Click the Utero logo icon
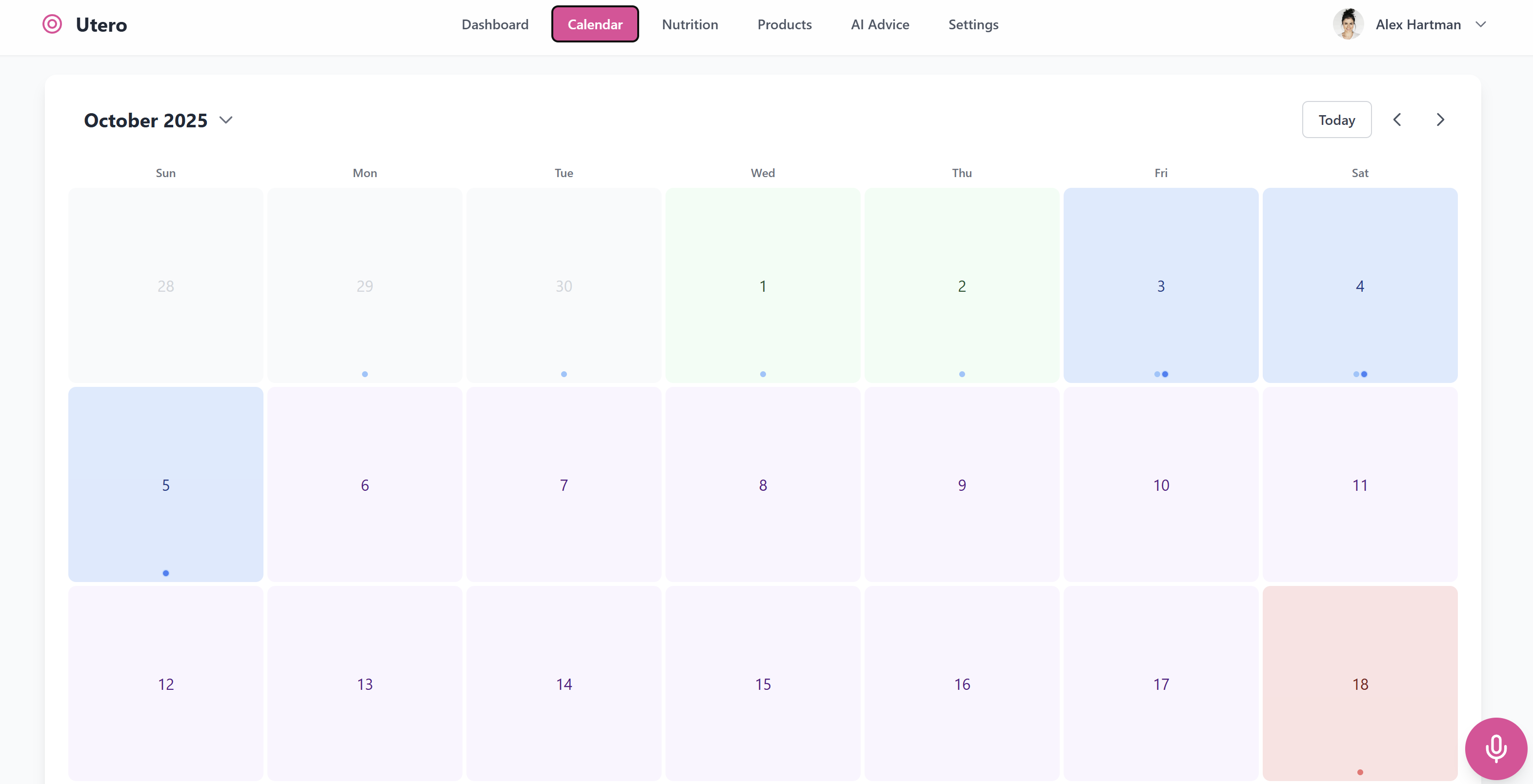Viewport: 1533px width, 784px height. click(x=52, y=24)
